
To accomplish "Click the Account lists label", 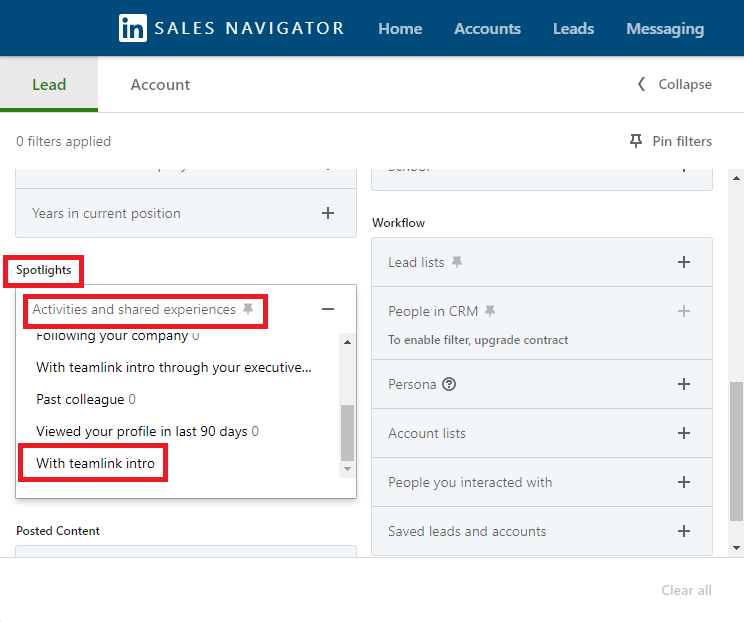I will 427,433.
